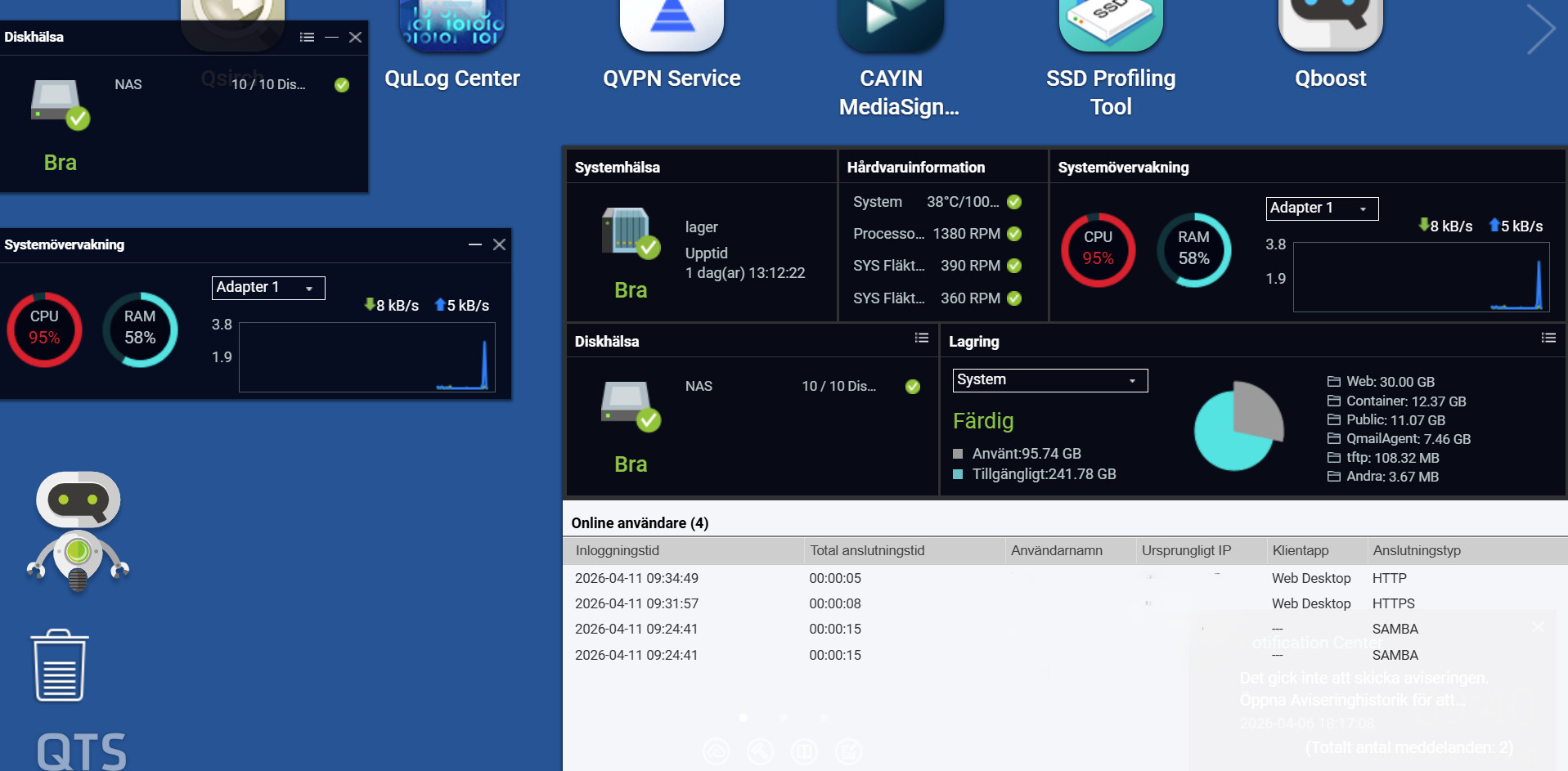Sort by the Inloggningstid column header

pos(618,550)
